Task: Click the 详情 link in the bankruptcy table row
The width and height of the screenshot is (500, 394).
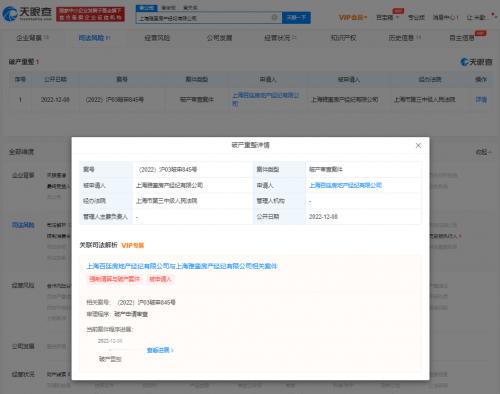Action: [x=481, y=99]
